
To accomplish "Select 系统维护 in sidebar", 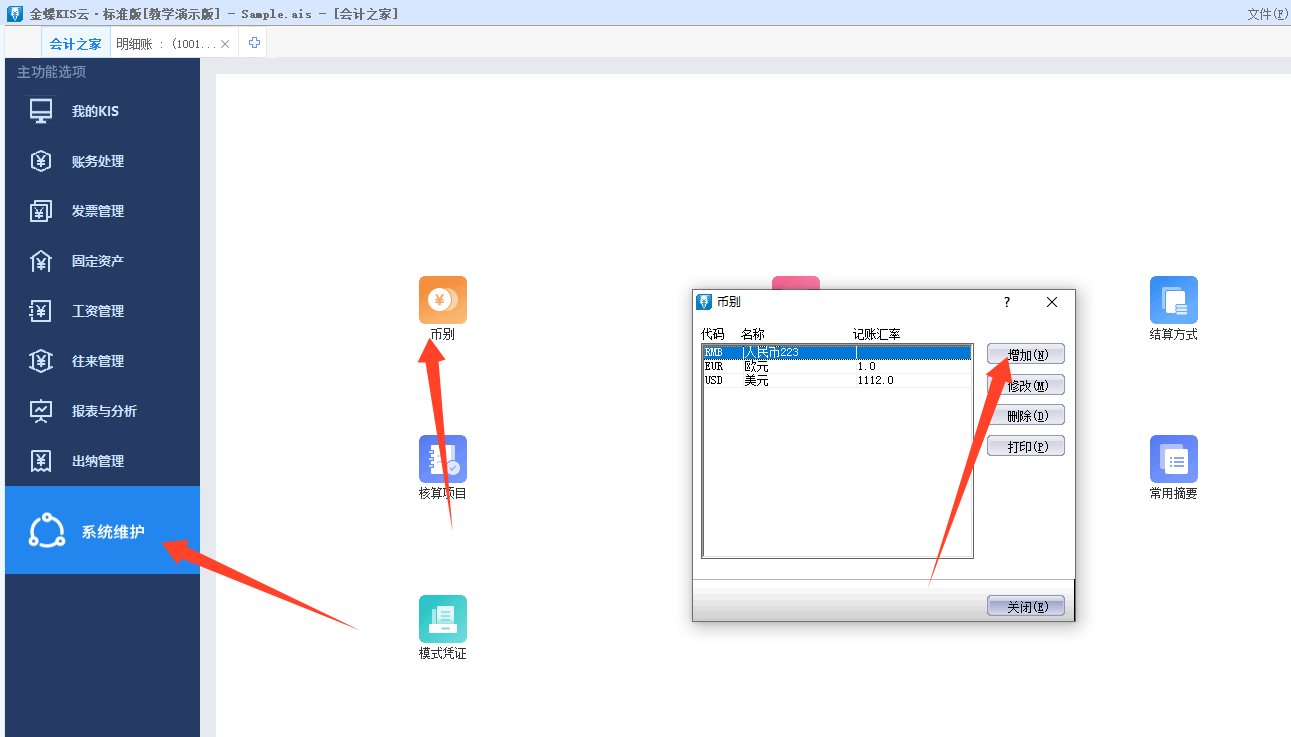I will (x=102, y=530).
